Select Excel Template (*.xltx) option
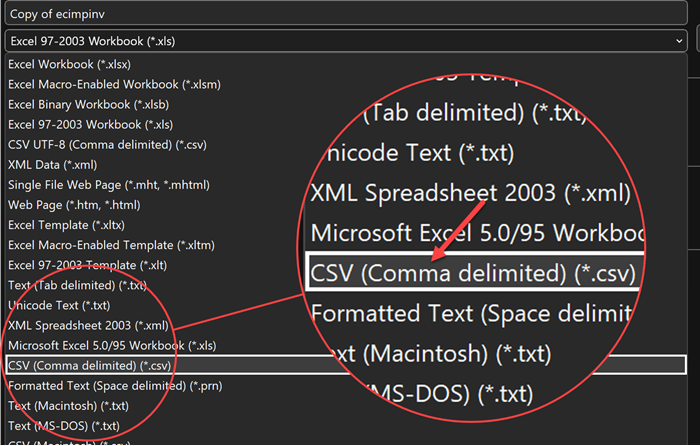Screen dimensions: 700x446 (x=62, y=224)
